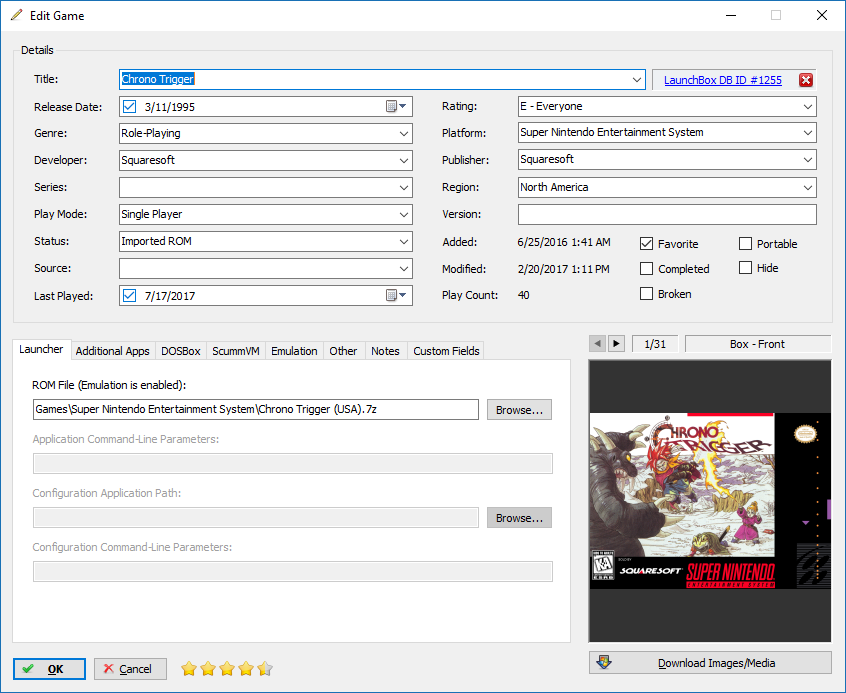
Task: Open the LaunchBox DB ID #1255 link
Action: 722,80
